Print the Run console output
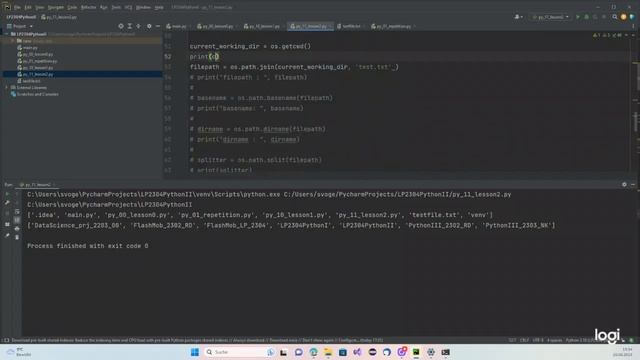 coord(17,229)
